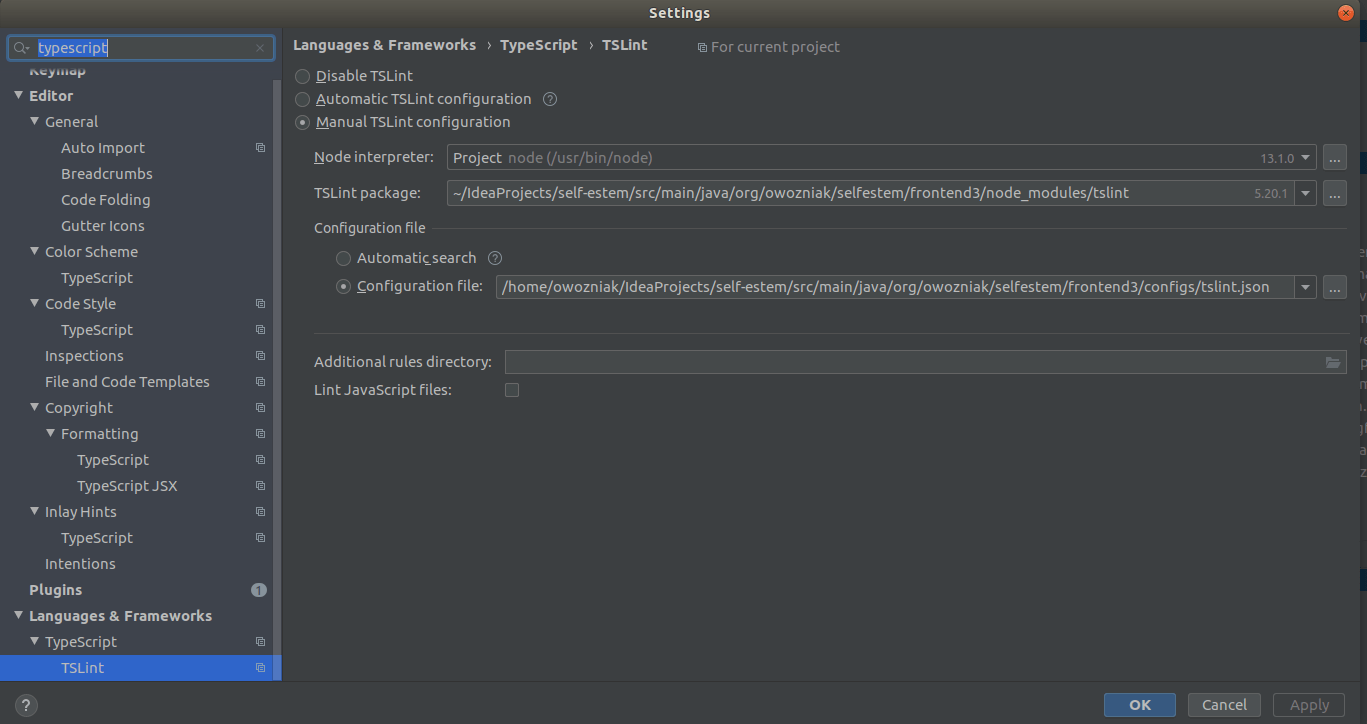Viewport: 1367px width, 724px height.
Task: Browse for configuration file with ellipsis button
Action: click(x=1335, y=288)
